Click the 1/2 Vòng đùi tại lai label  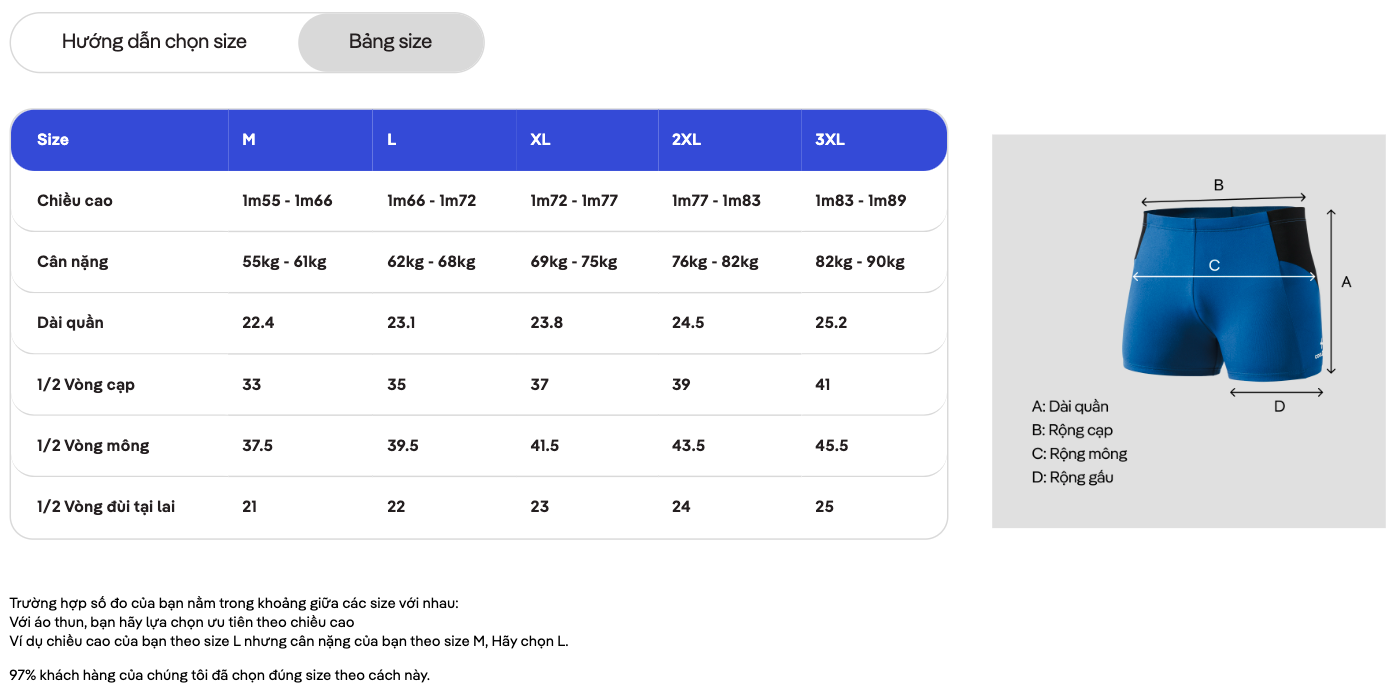[106, 507]
